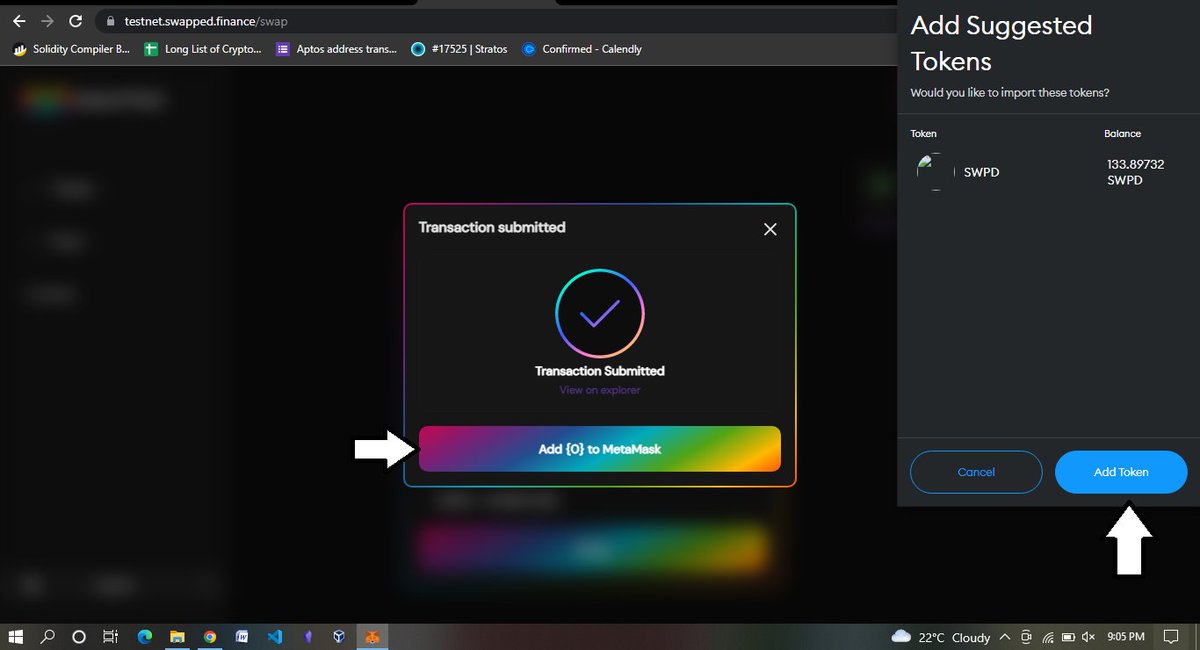The image size is (1200, 650).
Task: Open the Long List of Crypto bookmark
Action: [202, 49]
